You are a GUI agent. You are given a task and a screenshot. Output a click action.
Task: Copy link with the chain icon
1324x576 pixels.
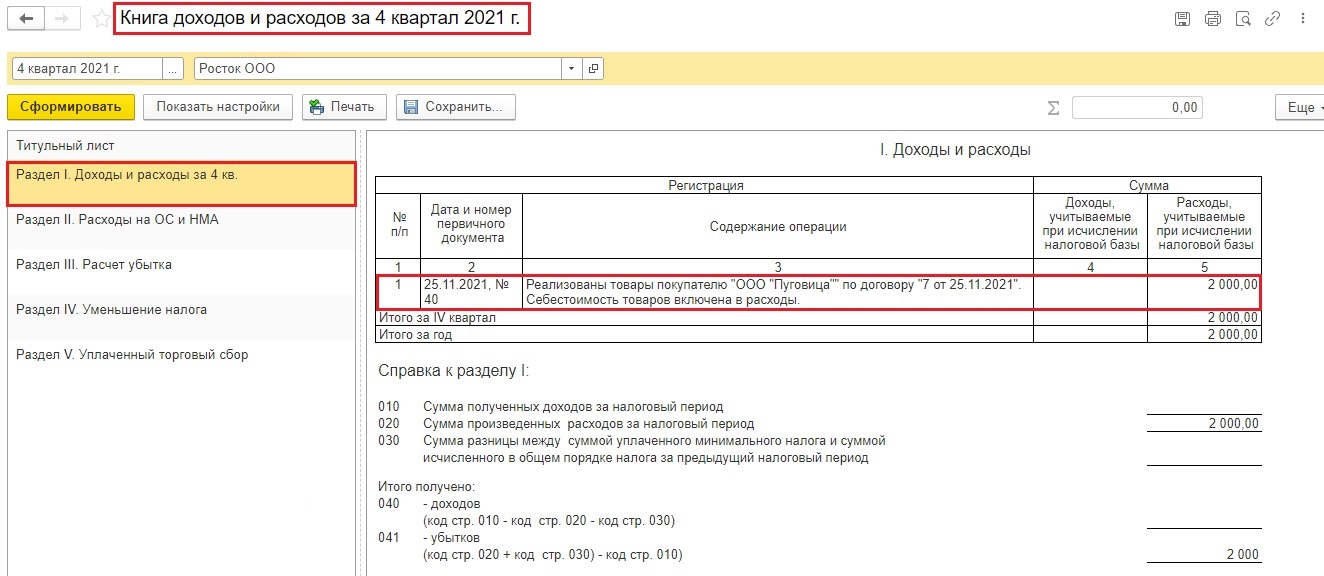(1273, 19)
